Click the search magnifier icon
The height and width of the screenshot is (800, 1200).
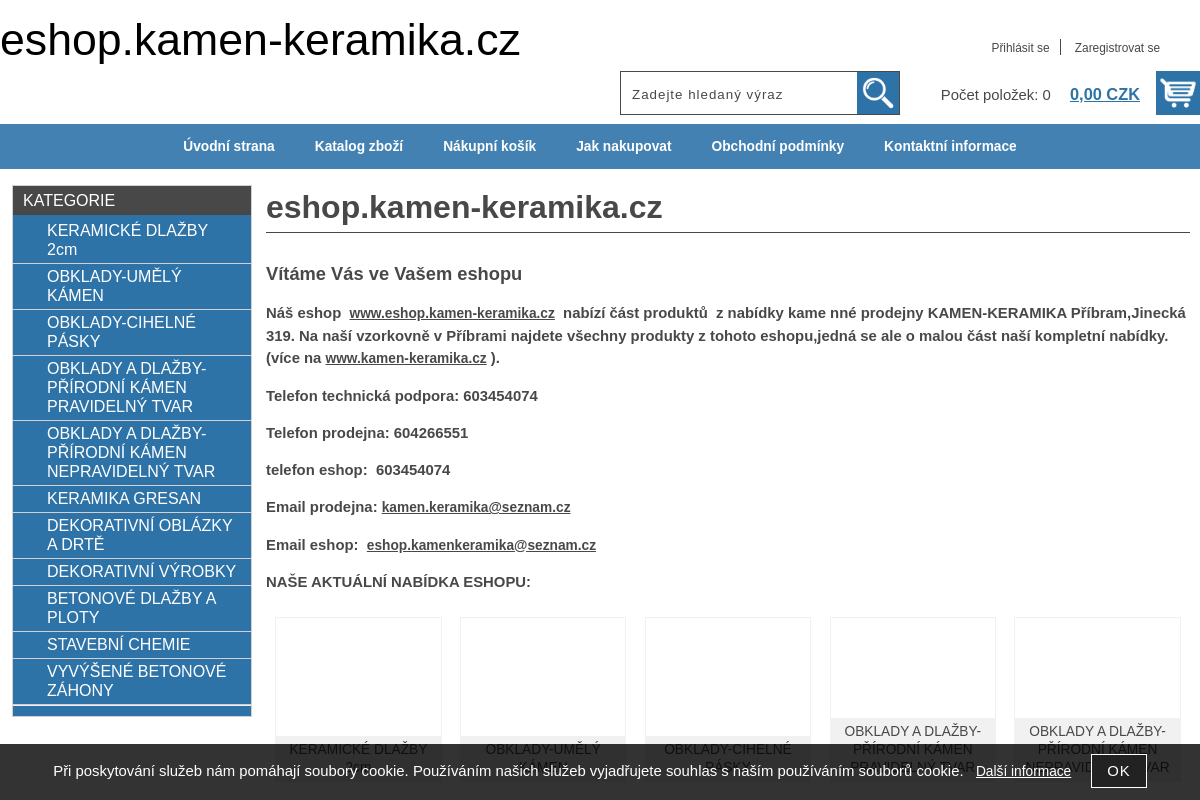pos(878,92)
